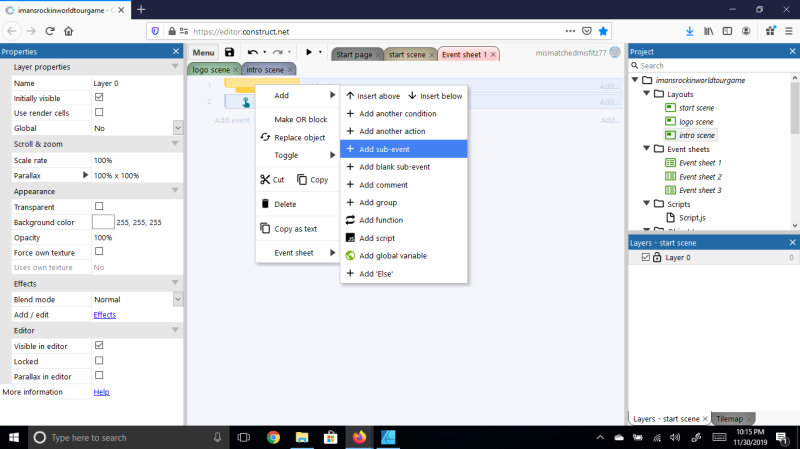Open the Menu button in the editor

click(203, 53)
